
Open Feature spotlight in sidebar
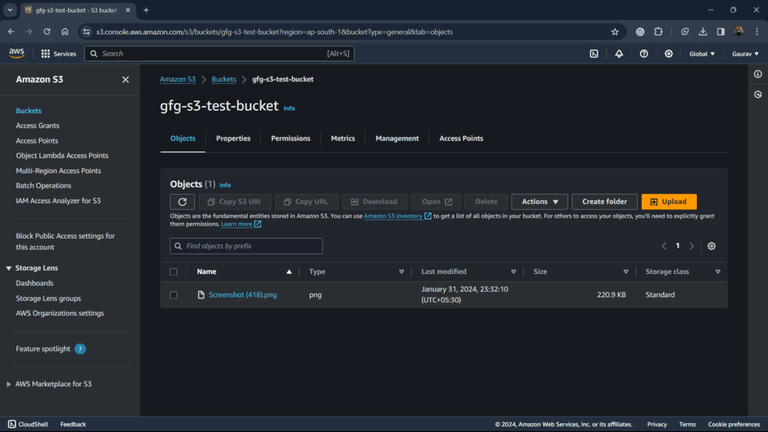(43, 349)
